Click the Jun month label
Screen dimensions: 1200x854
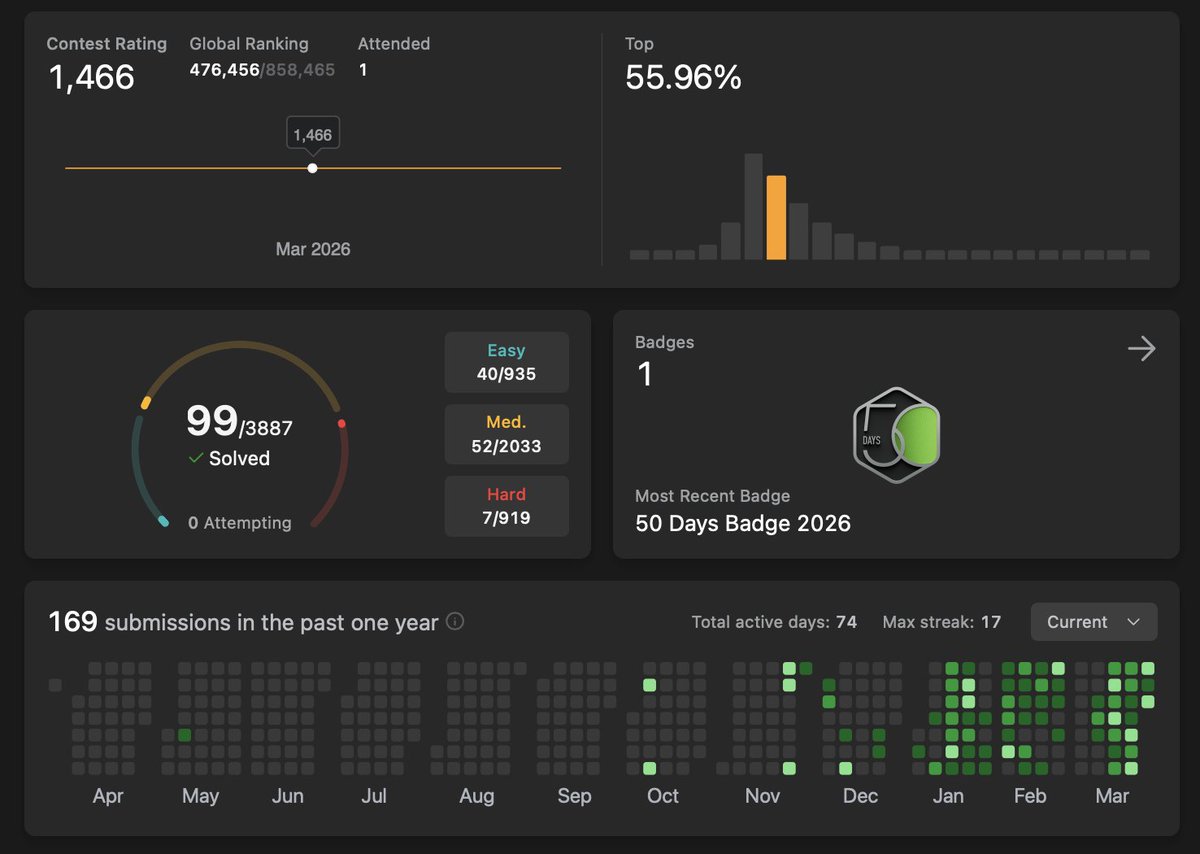(x=288, y=796)
